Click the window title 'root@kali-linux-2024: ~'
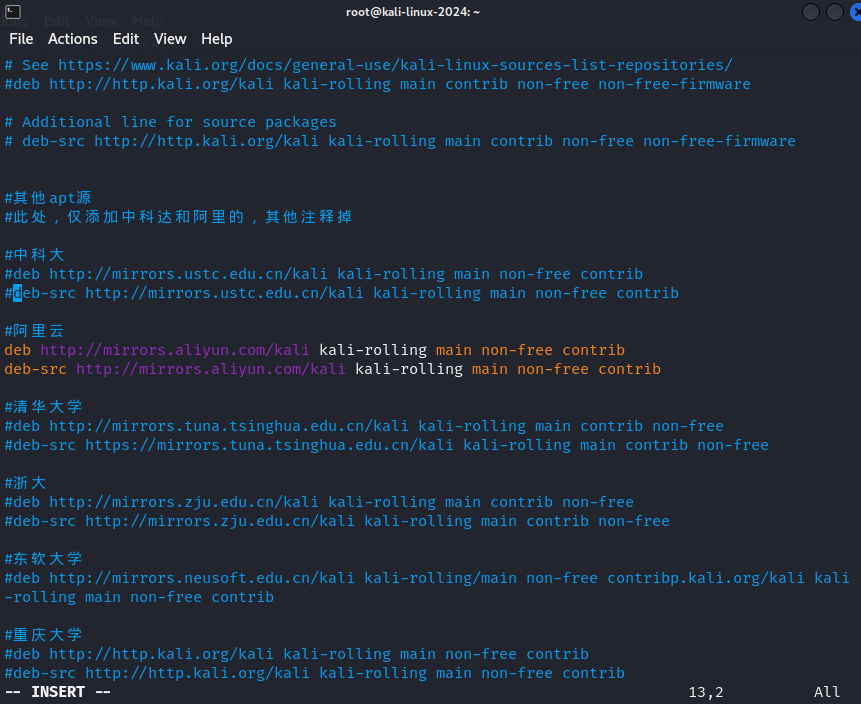861x704 pixels. pyautogui.click(x=413, y=12)
